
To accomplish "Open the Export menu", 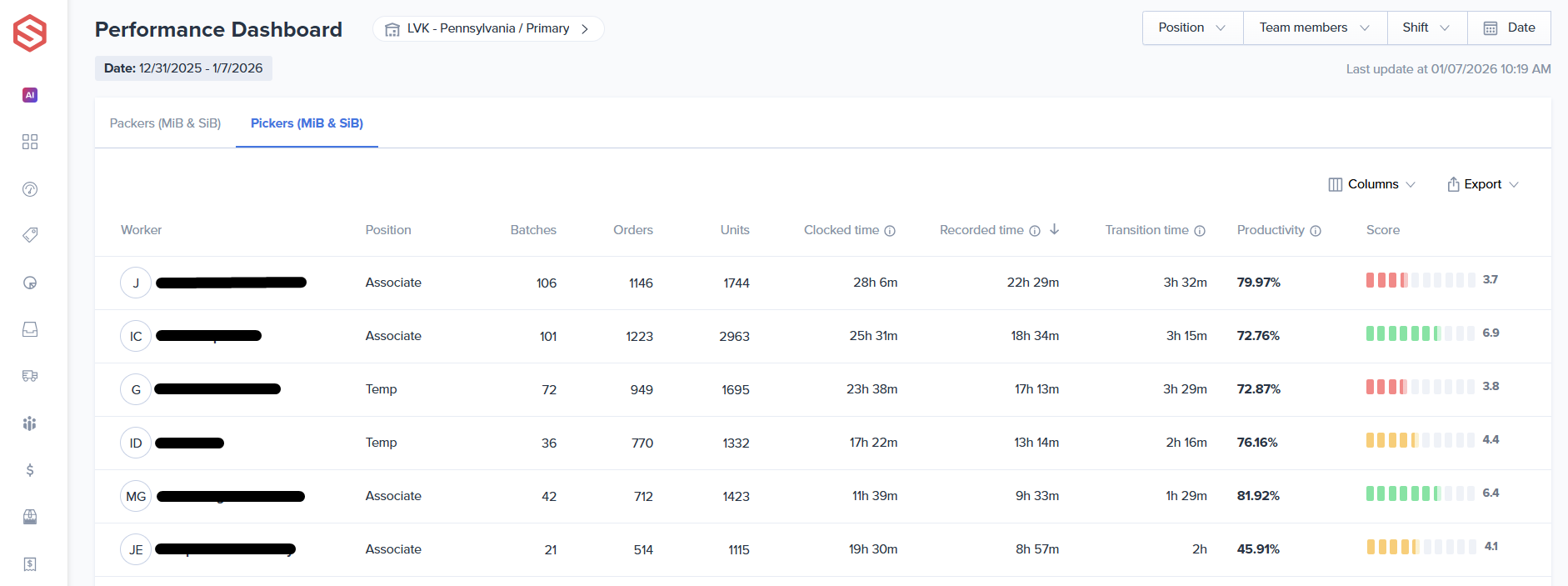I will (x=1483, y=184).
